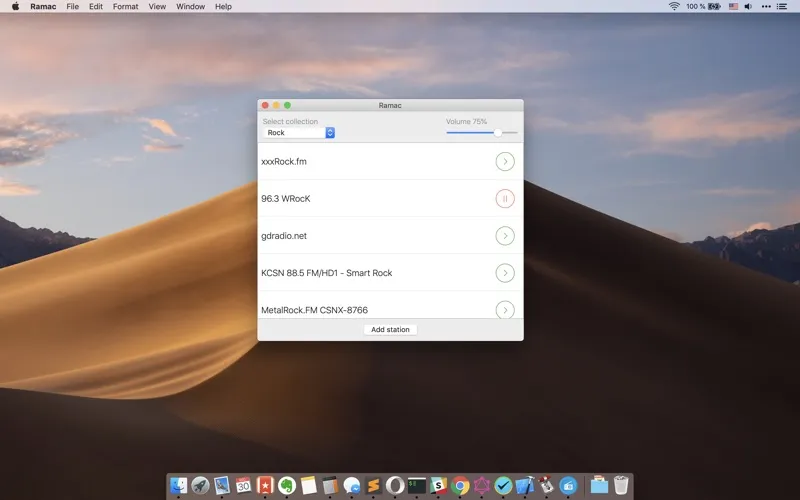Select the MetalRock.FM CSNX-8766 station name
This screenshot has width=800, height=500.
314,310
